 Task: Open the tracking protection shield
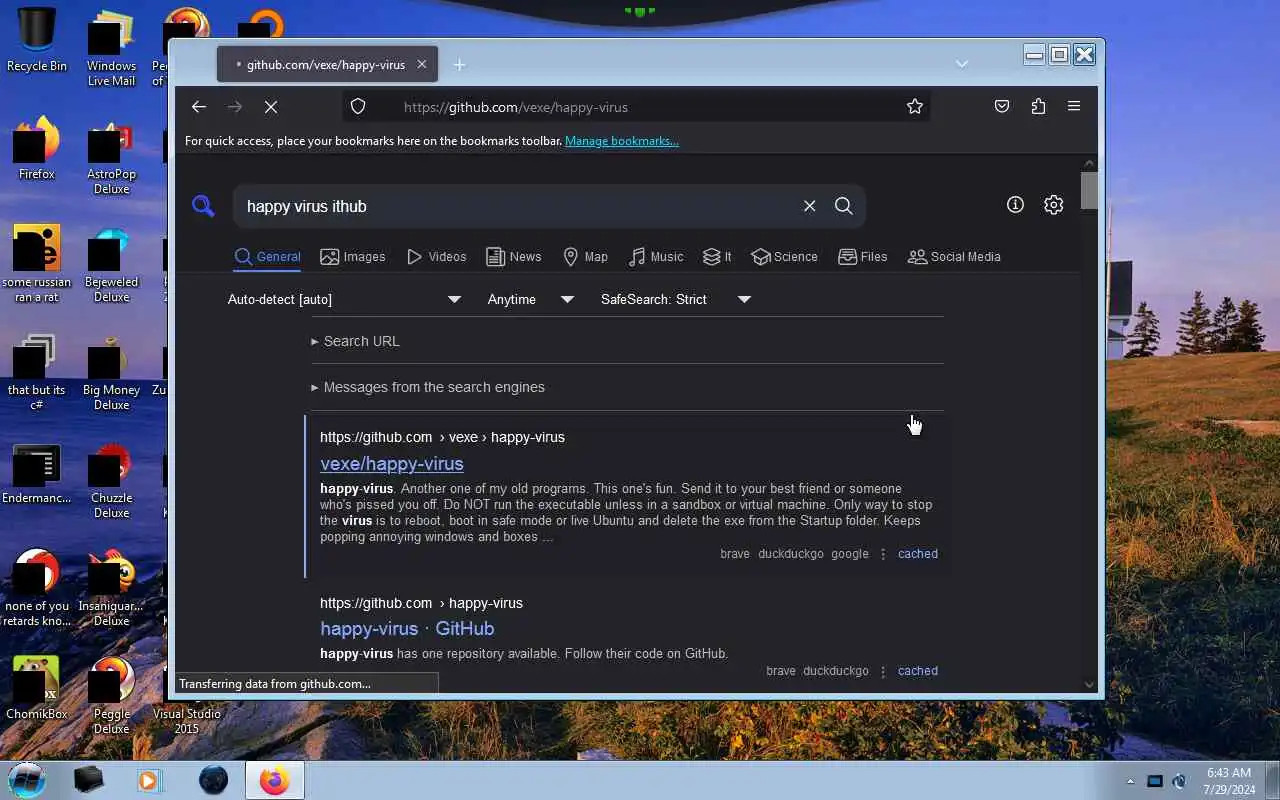(358, 107)
